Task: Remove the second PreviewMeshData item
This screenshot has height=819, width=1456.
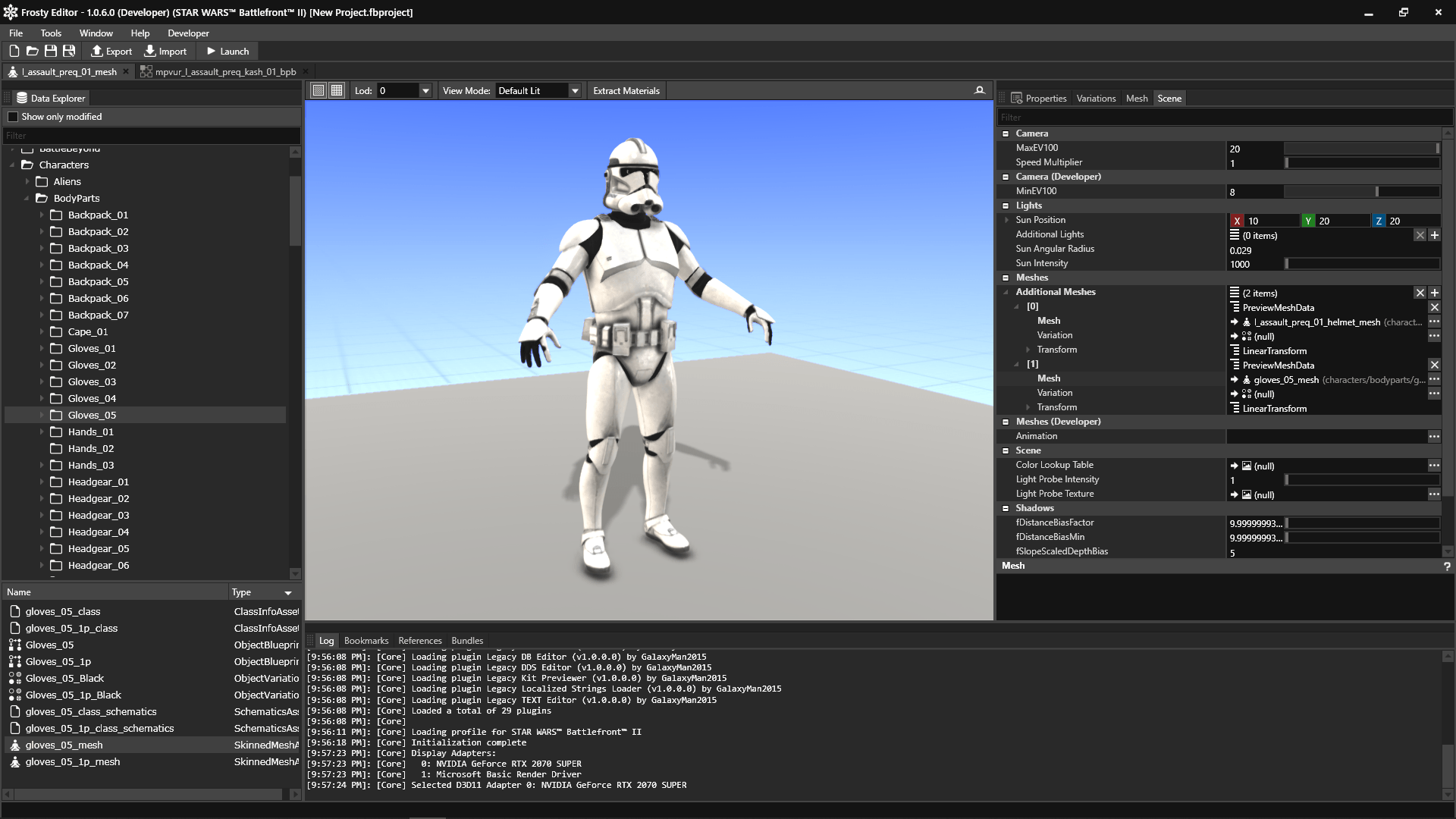Action: 1435,365
